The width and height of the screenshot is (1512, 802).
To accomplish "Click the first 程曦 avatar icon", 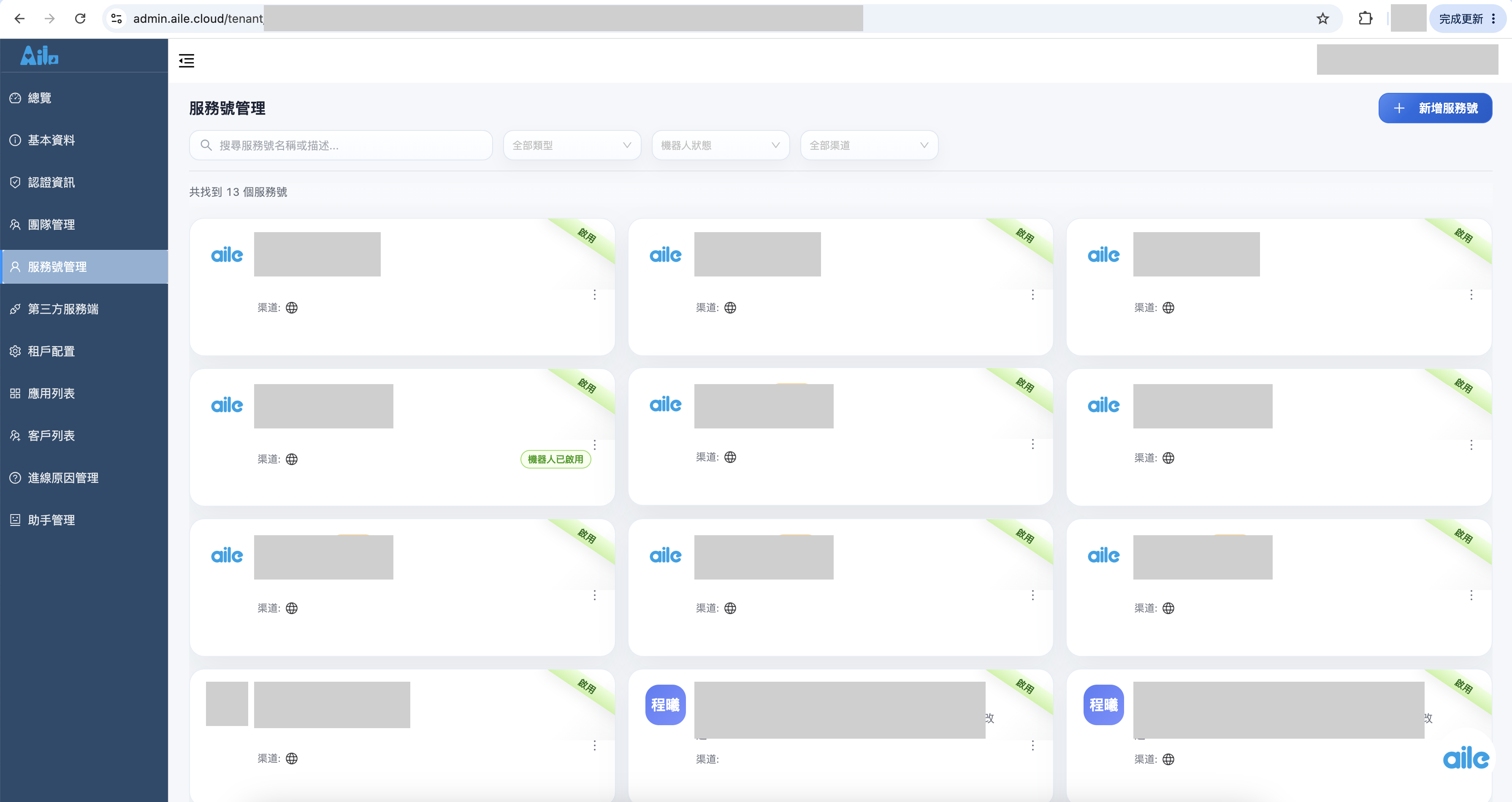I will (666, 704).
